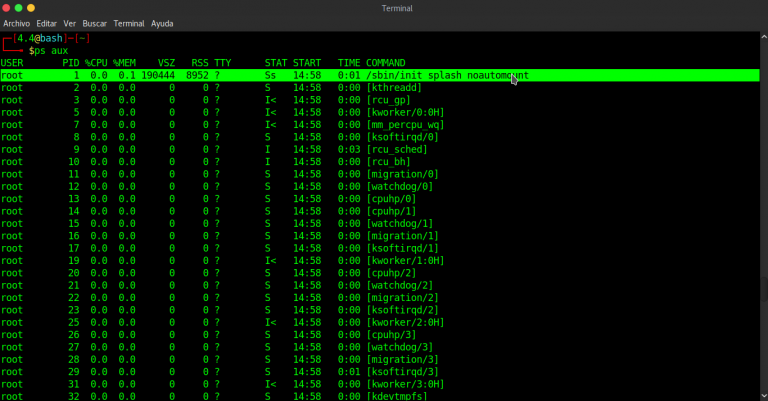
Task: Open the Ayuda menu
Action: pyautogui.click(x=162, y=22)
